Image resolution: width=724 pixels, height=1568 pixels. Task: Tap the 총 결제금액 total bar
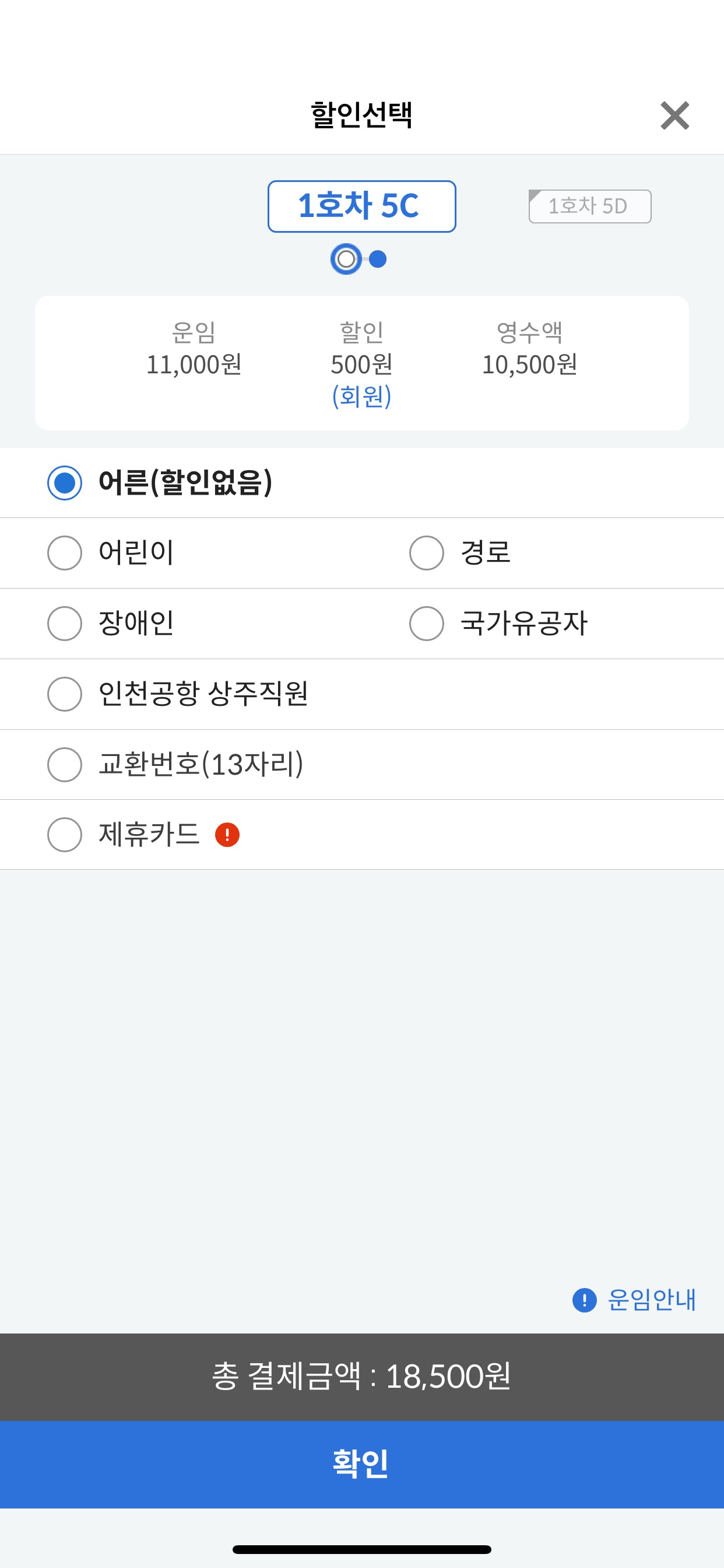pos(362,1377)
